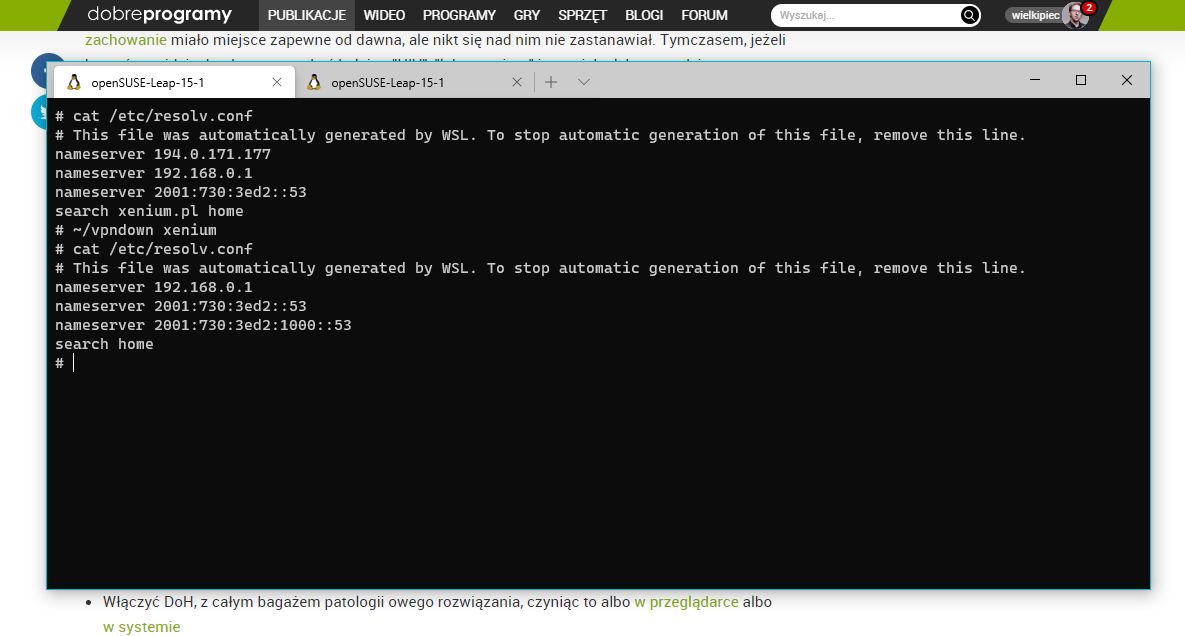The height and width of the screenshot is (636, 1185).
Task: Click 'nameserver 194.0.171.177' line
Action: point(162,154)
